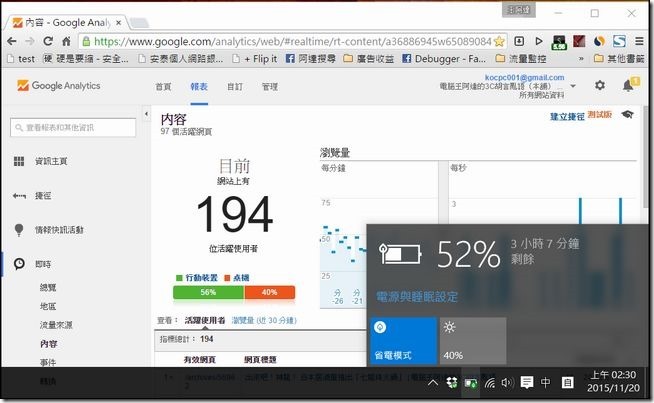The height and width of the screenshot is (403, 654).
Task: Open Chrome hamburger menu
Action: pyautogui.click(x=639, y=41)
